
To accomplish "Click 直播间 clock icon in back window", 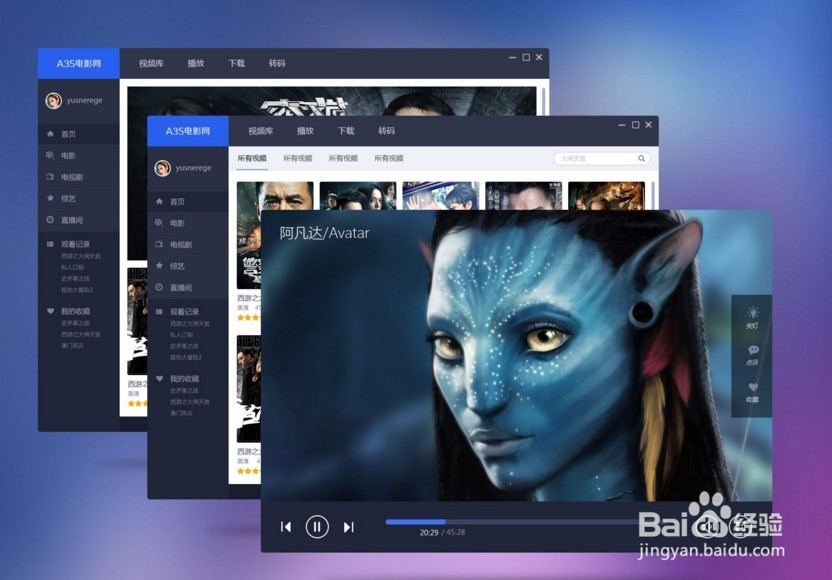I will point(50,220).
